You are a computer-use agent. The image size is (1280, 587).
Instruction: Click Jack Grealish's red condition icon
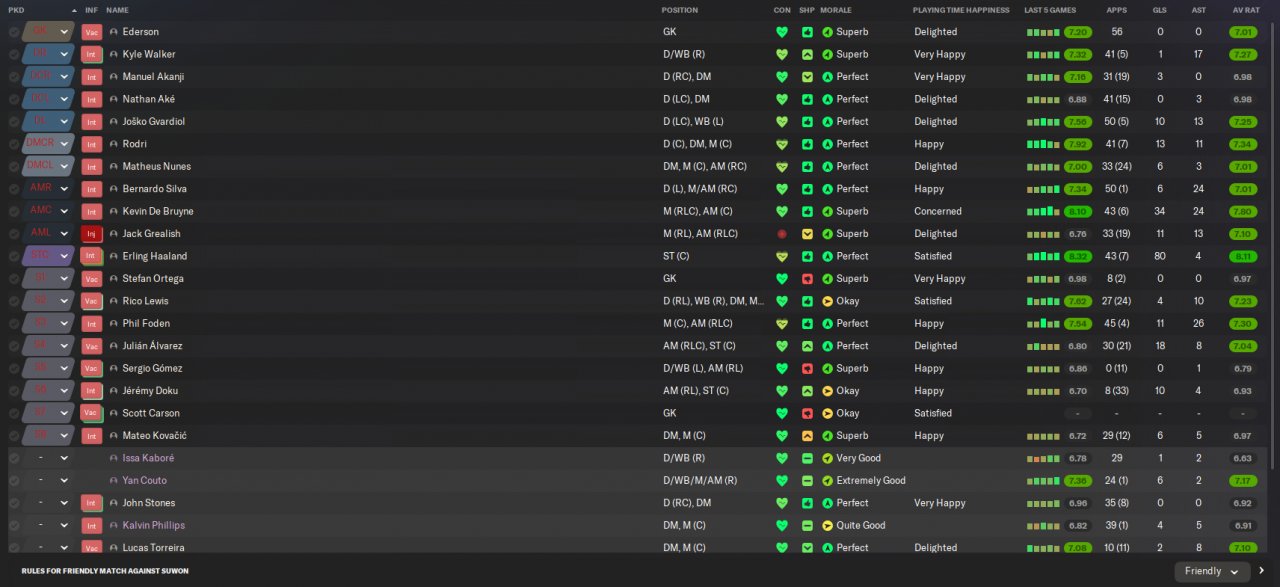coord(782,234)
